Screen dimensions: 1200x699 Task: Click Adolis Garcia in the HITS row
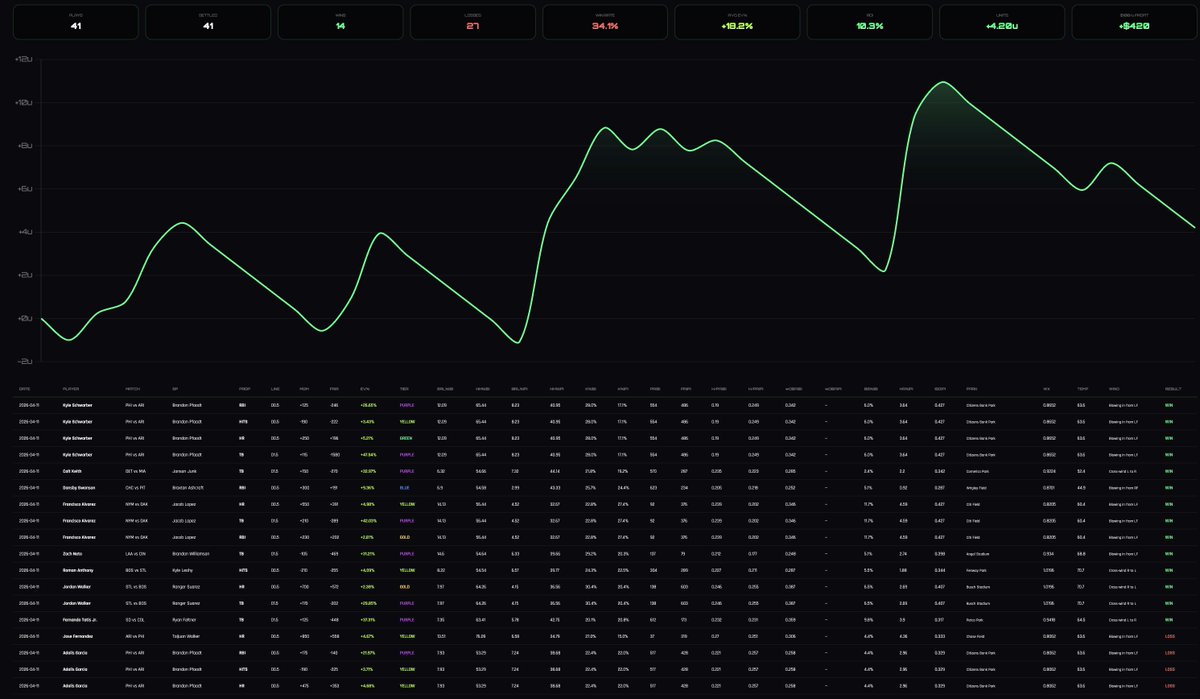[75, 667]
